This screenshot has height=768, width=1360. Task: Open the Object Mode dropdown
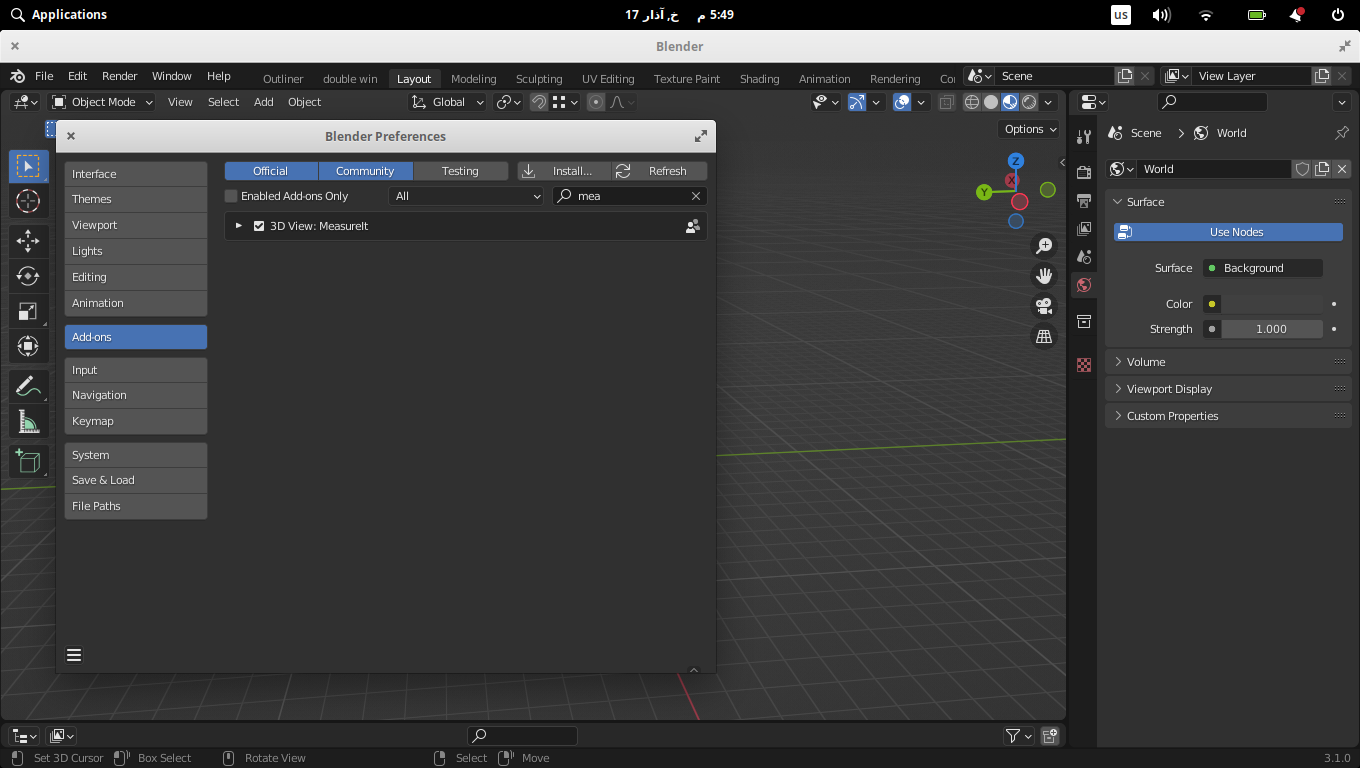pyautogui.click(x=102, y=102)
